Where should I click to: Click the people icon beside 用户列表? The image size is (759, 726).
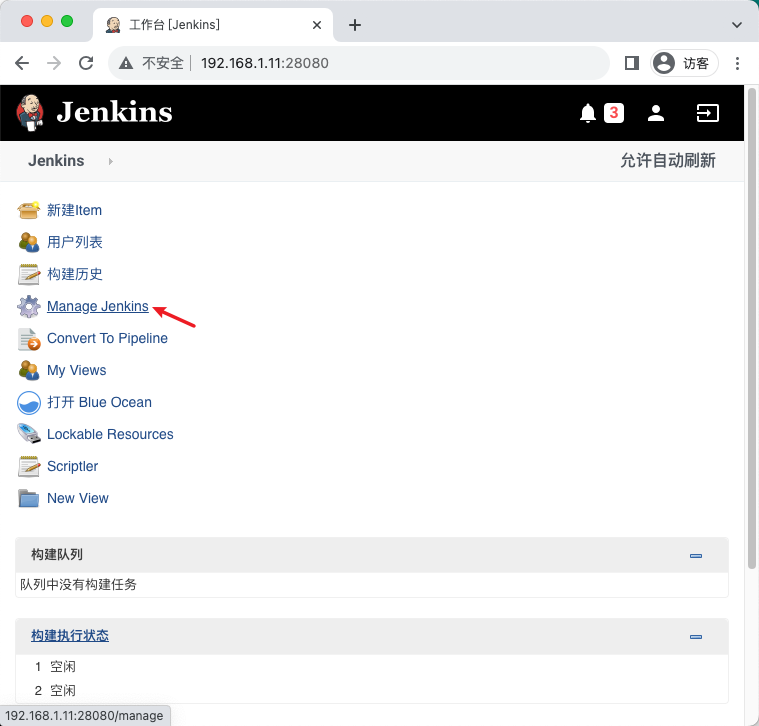(29, 242)
